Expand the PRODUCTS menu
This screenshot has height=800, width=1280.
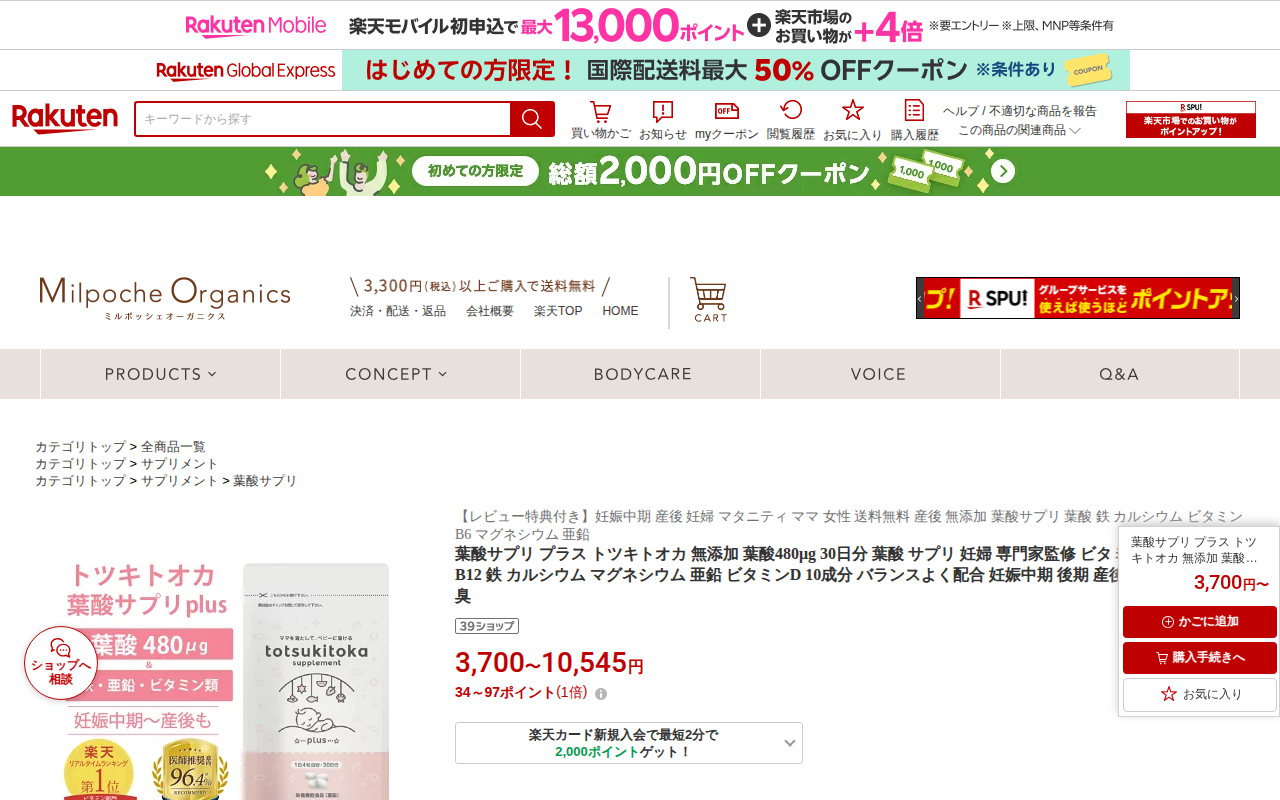coord(160,374)
